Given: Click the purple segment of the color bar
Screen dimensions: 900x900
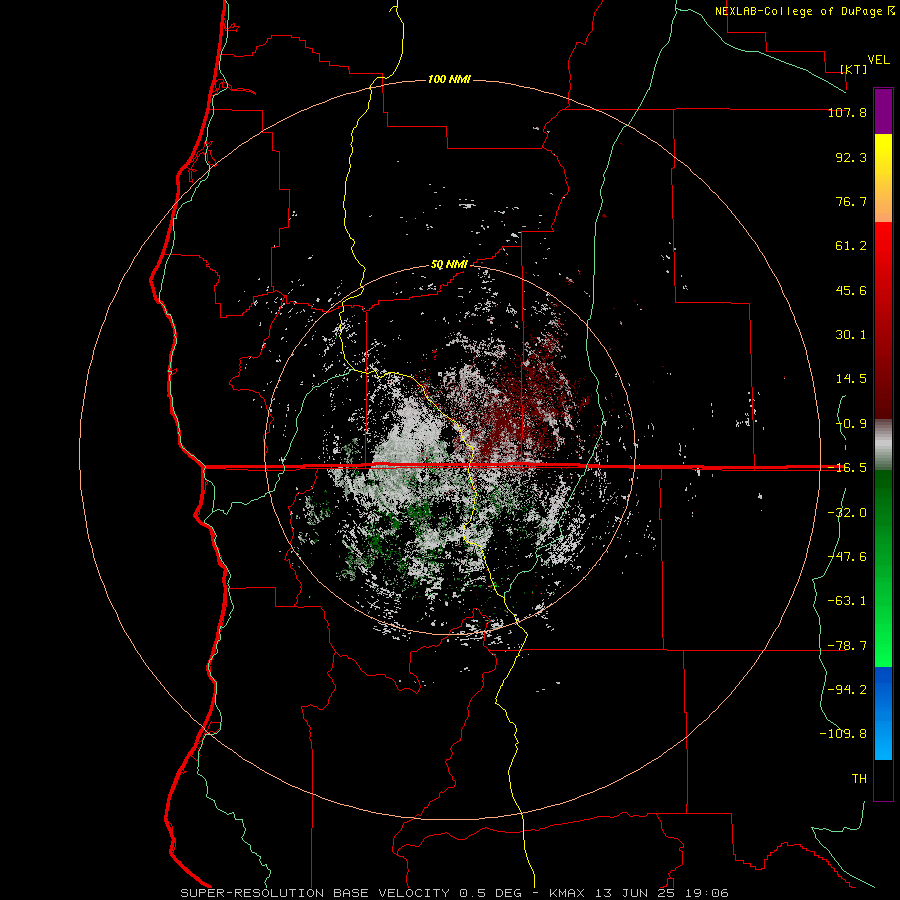Looking at the screenshot, I should click(883, 111).
